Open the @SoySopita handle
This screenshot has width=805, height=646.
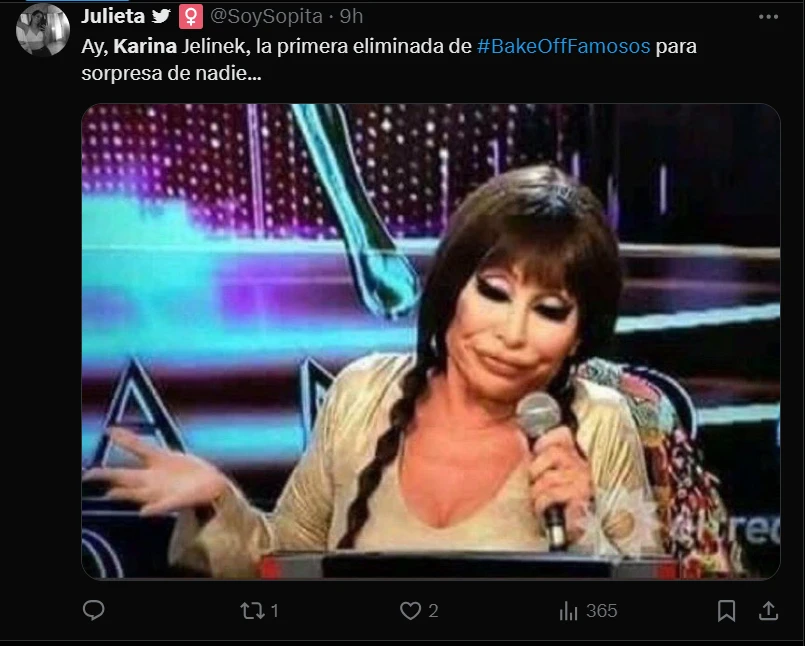tap(266, 16)
